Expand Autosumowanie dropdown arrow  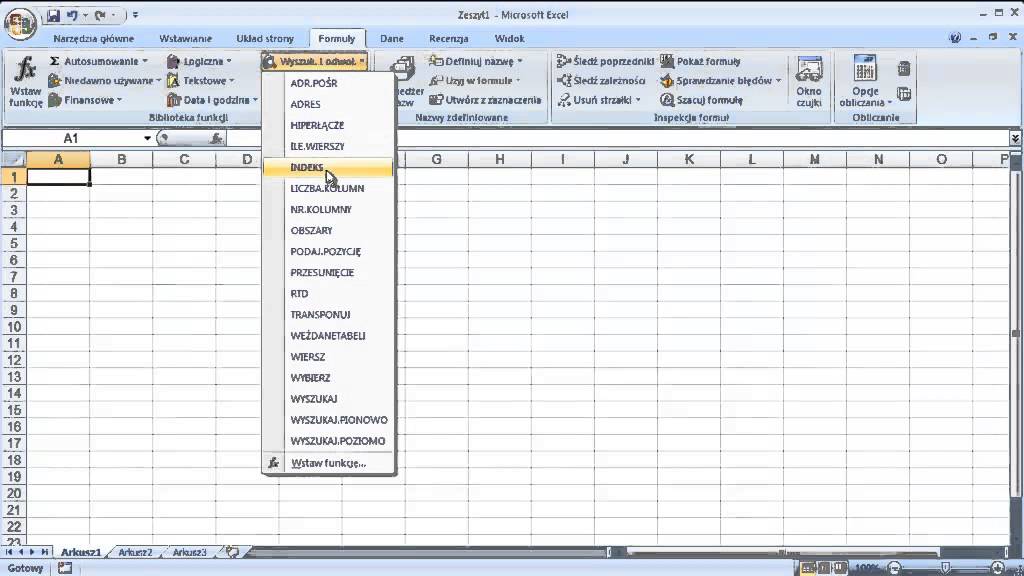[x=145, y=61]
